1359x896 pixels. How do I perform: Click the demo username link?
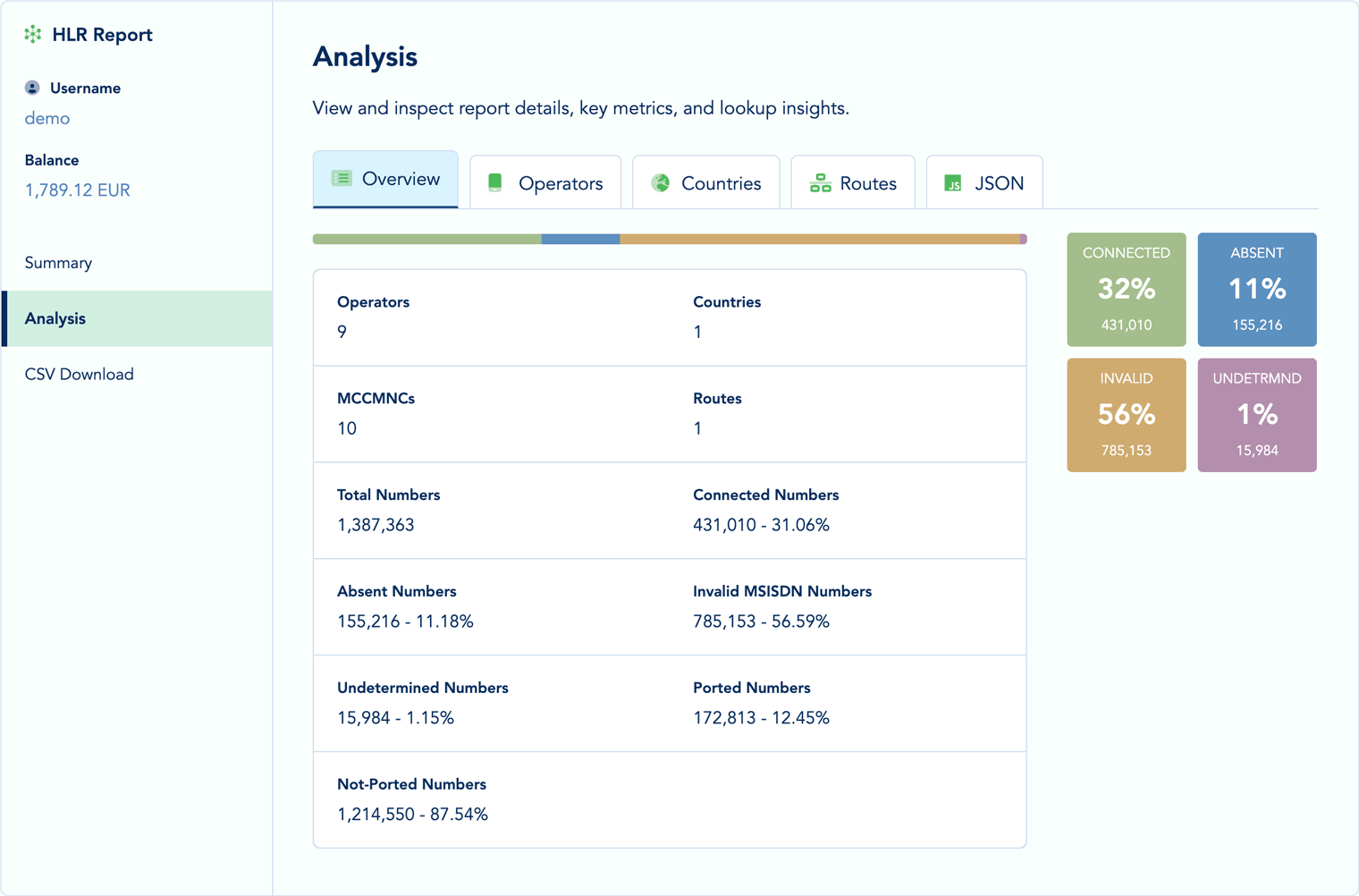tap(47, 118)
